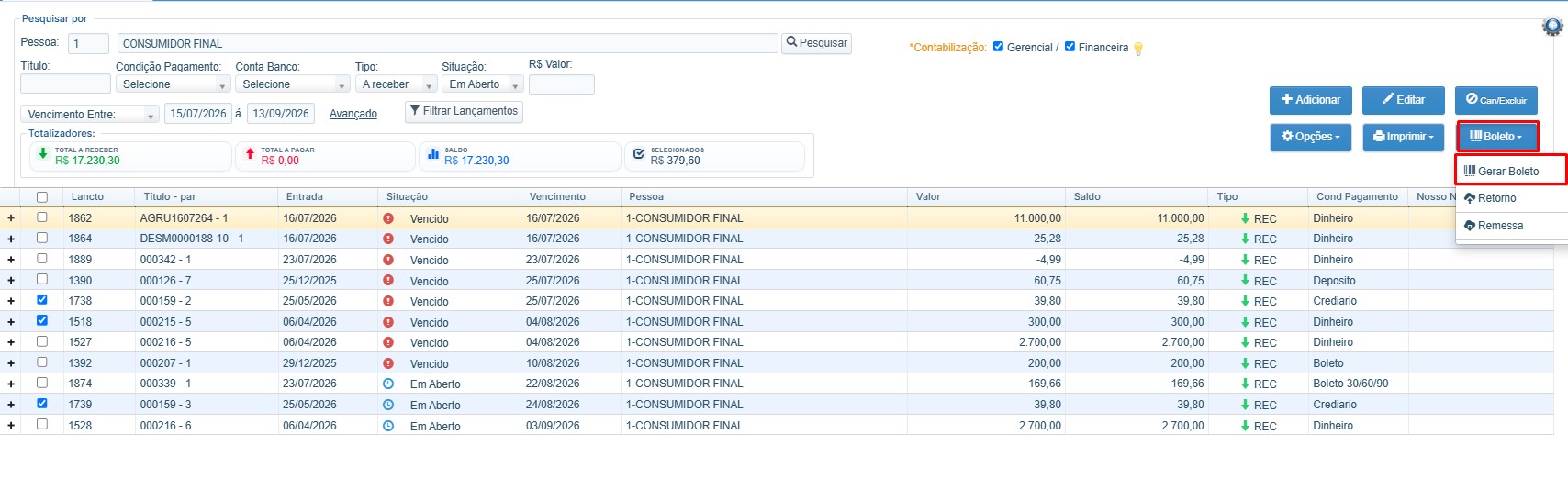Open the Opções dropdown button
1568x490 pixels.
[x=1310, y=137]
